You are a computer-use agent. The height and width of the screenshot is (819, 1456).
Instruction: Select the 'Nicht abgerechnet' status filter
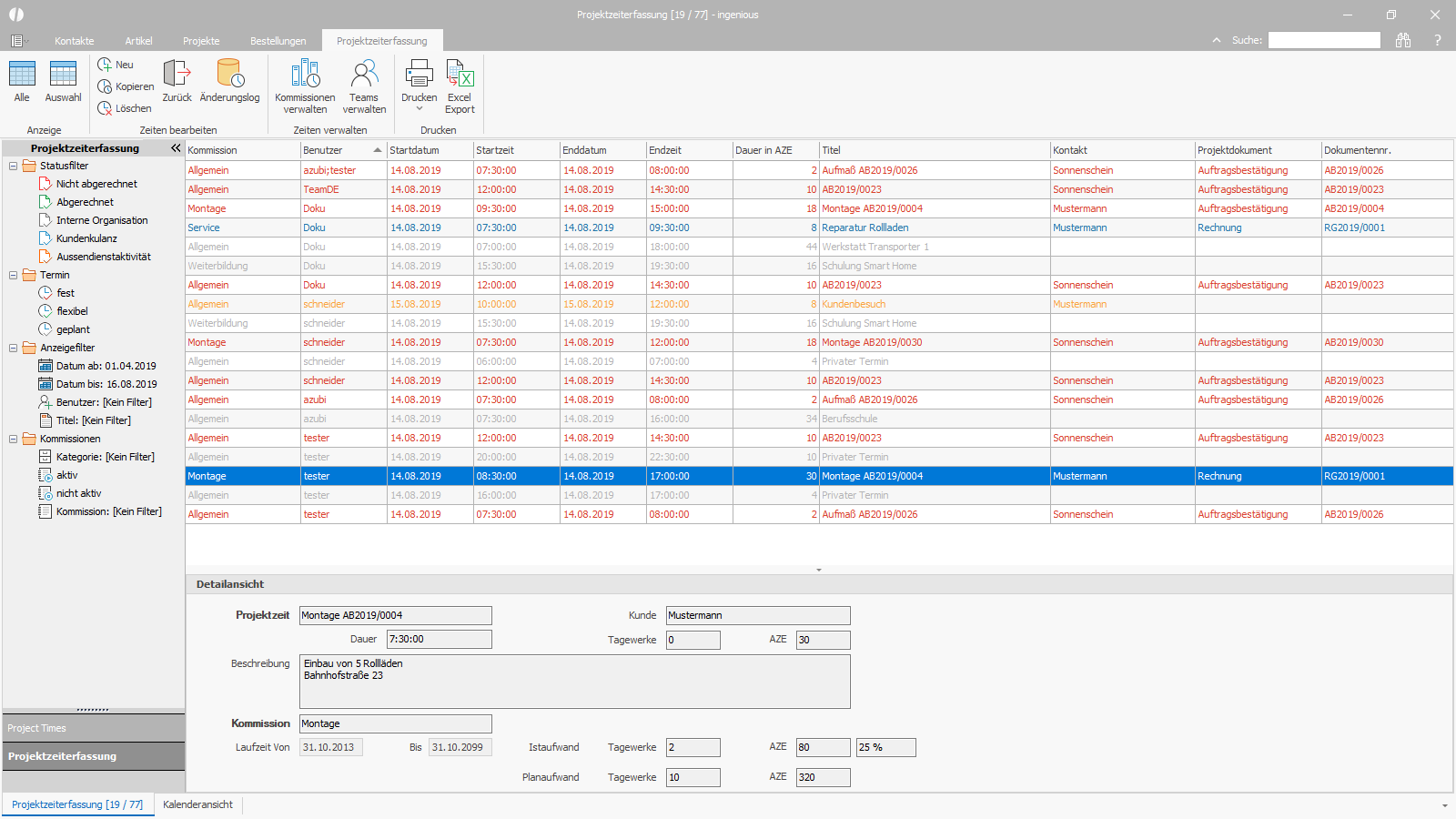96,184
